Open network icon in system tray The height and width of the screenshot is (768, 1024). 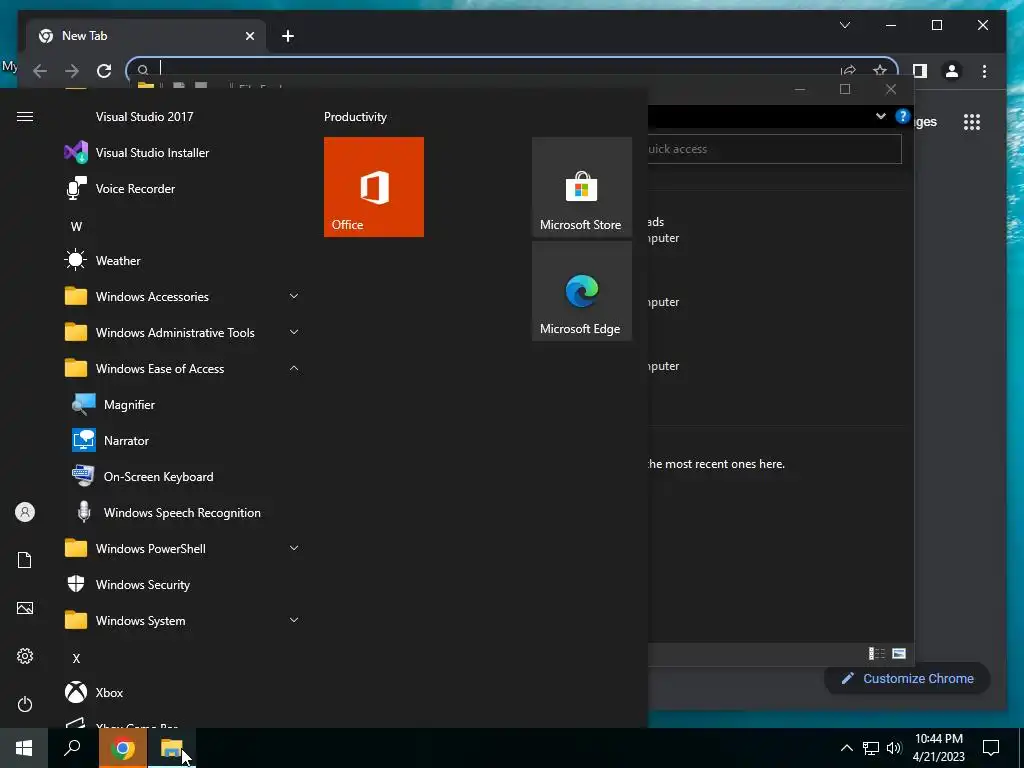[871, 748]
